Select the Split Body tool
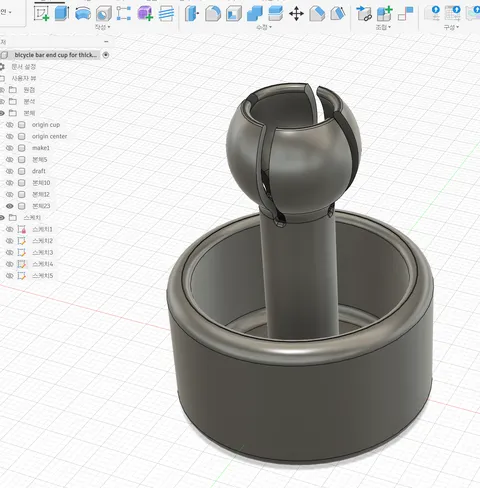Screen dimensions: 480x488 coord(276,14)
